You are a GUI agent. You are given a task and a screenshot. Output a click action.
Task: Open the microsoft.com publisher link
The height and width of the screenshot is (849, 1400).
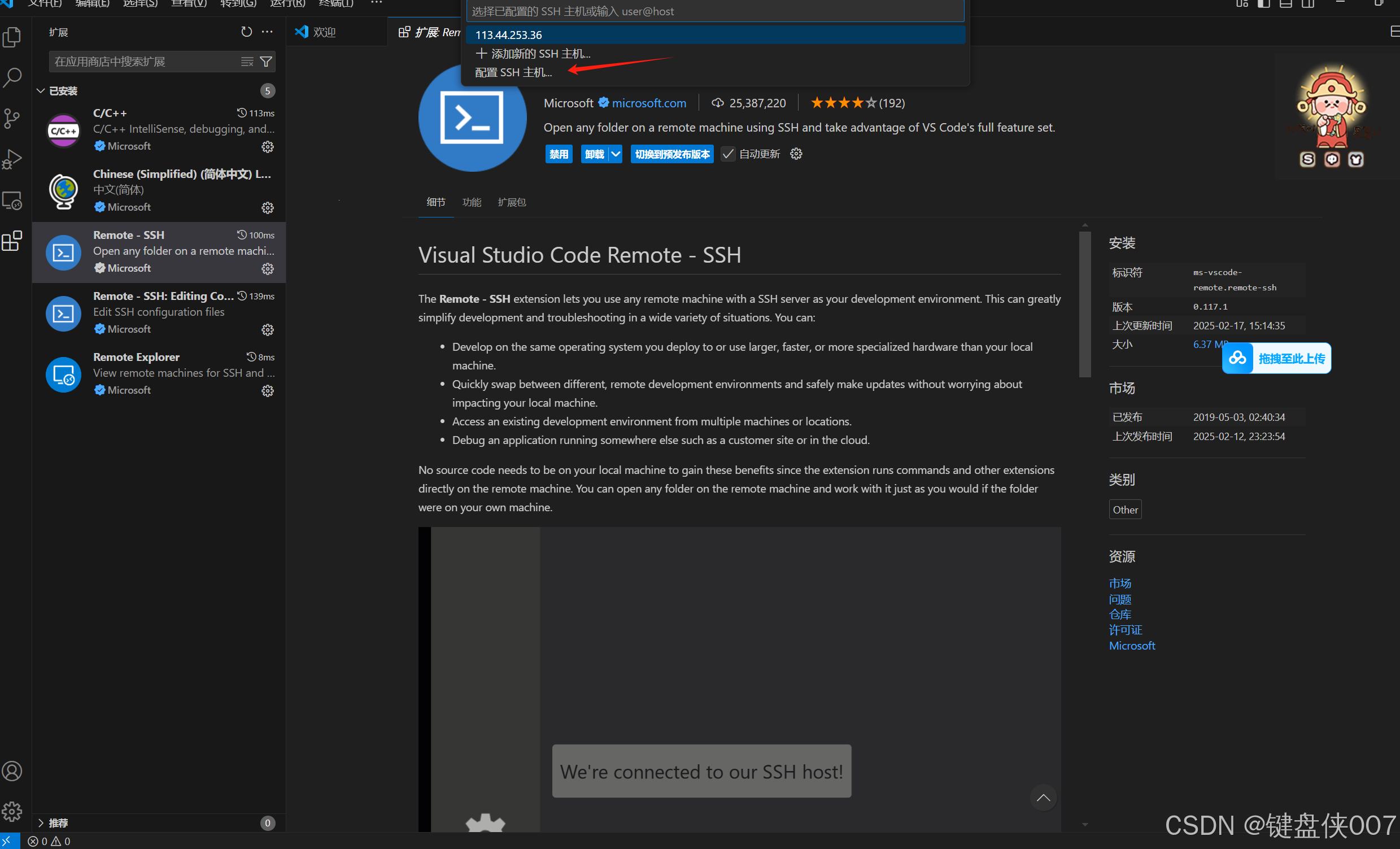click(x=649, y=103)
